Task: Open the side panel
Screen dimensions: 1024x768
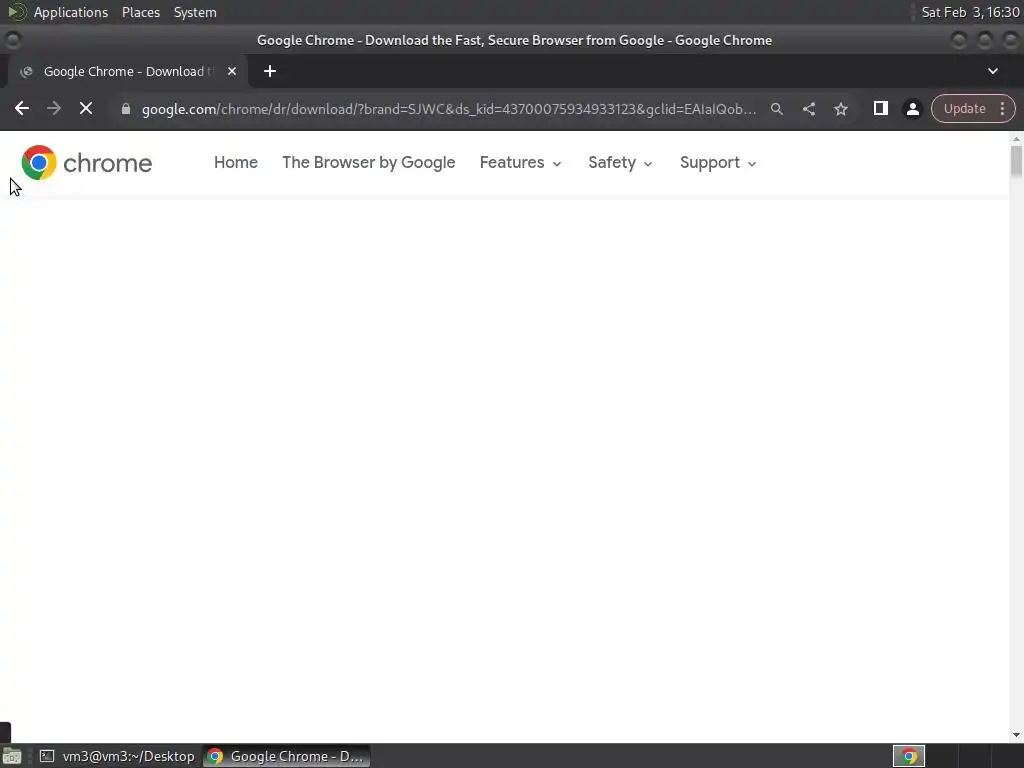Action: click(x=880, y=108)
